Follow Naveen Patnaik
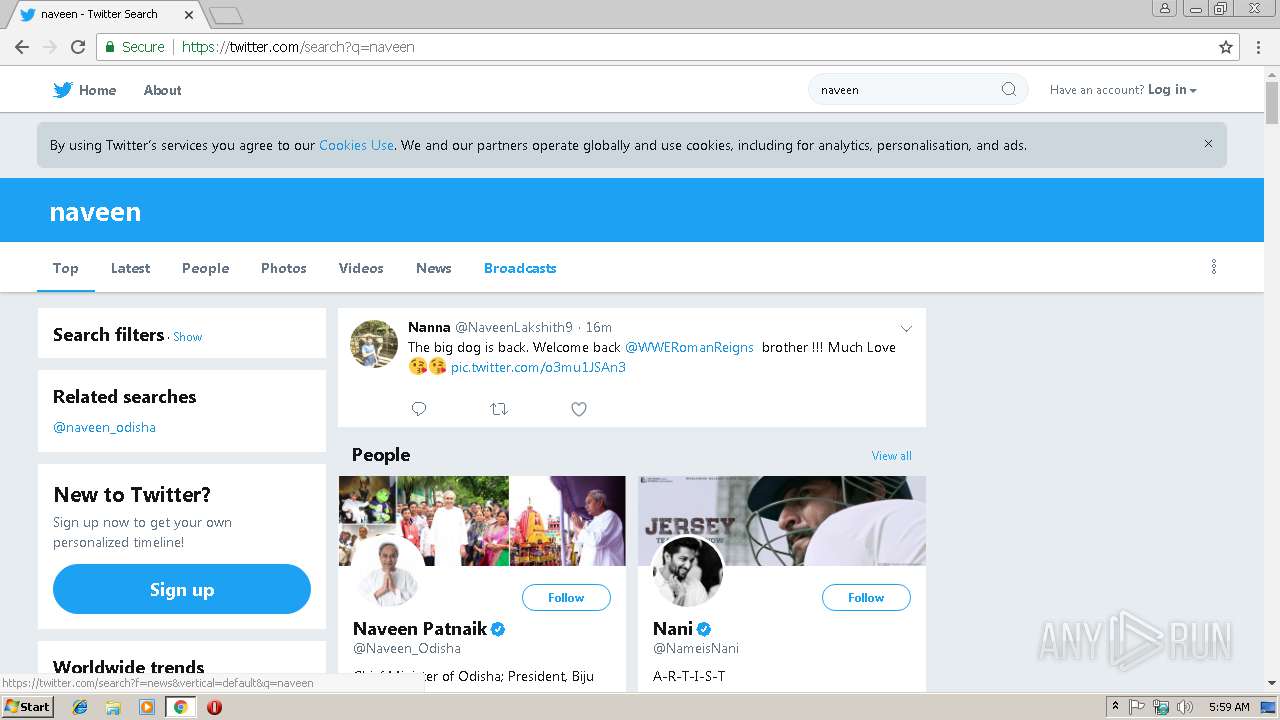Image resolution: width=1280 pixels, height=720 pixels. 566,597
